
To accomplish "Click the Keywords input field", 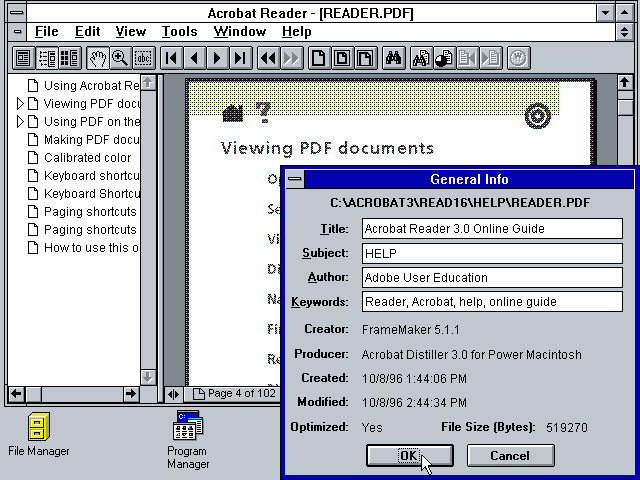I will coord(492,302).
